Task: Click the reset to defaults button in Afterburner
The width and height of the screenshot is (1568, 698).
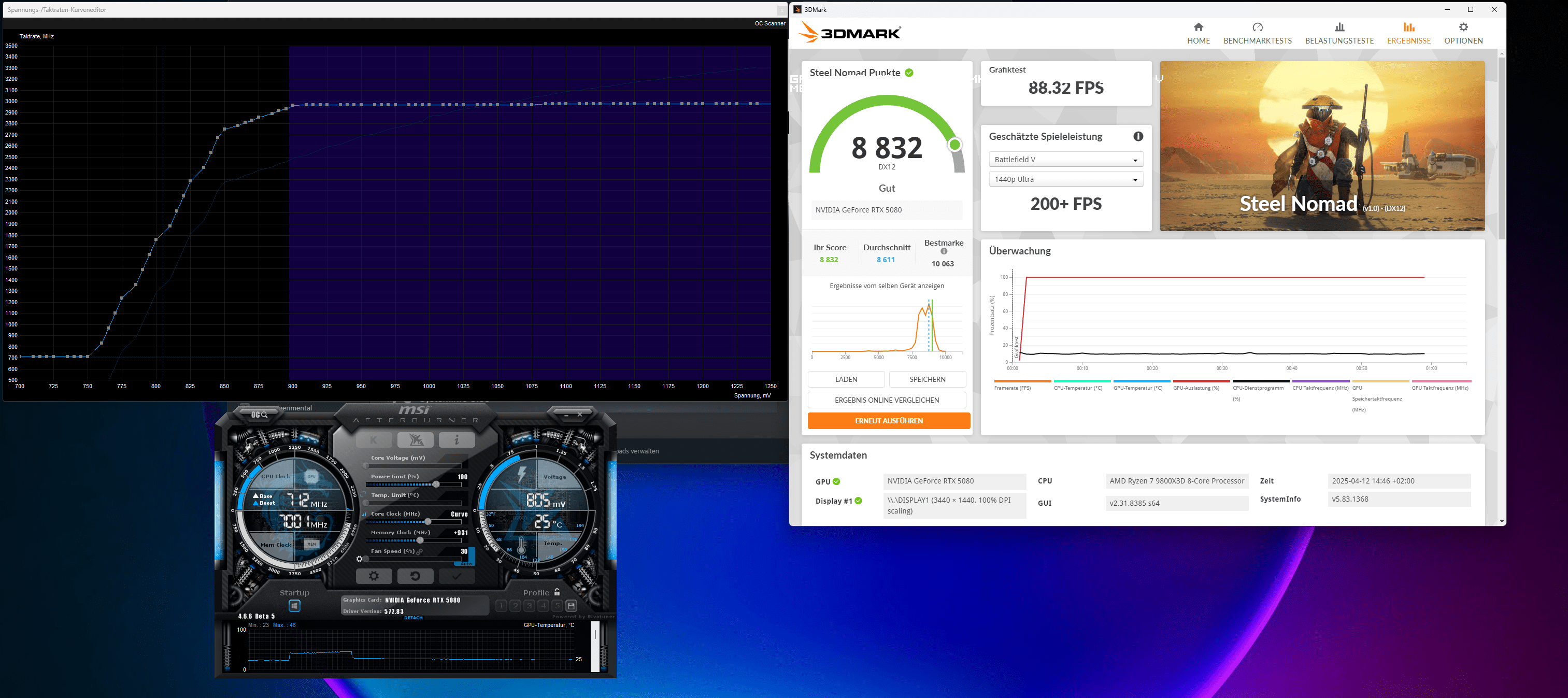Action: click(416, 576)
